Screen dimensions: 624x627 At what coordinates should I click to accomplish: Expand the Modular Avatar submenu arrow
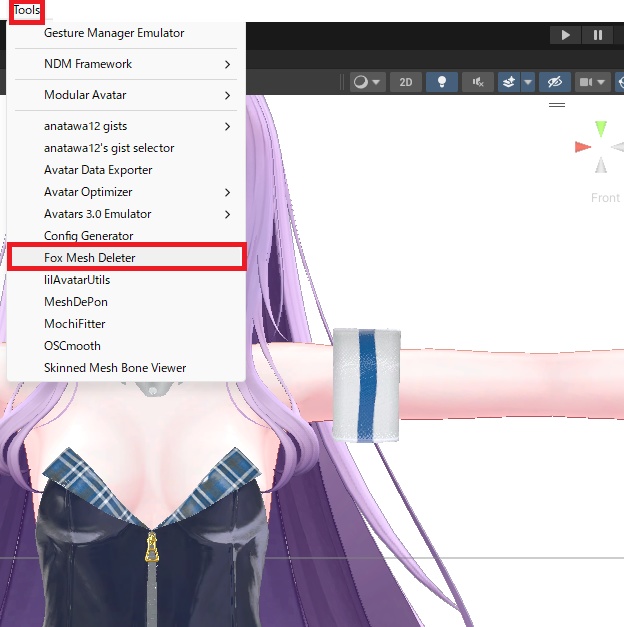coord(227,95)
